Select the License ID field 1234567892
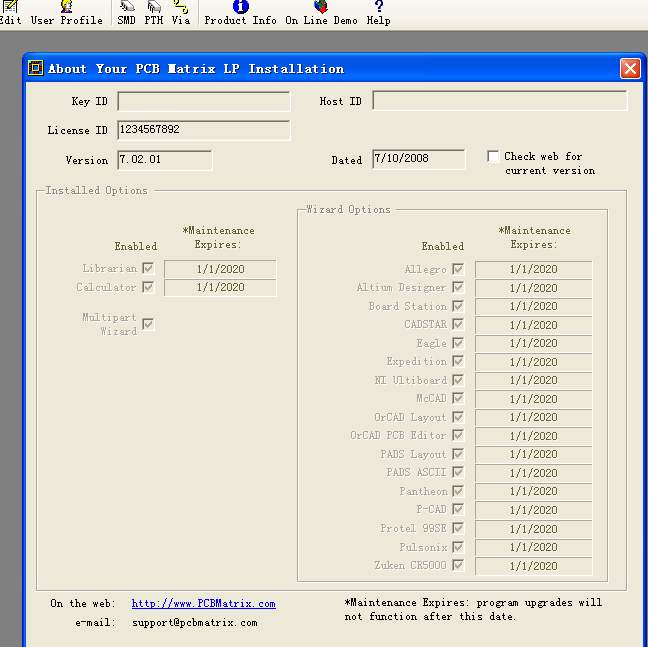Screen dimensions: 648x647 click(x=204, y=130)
